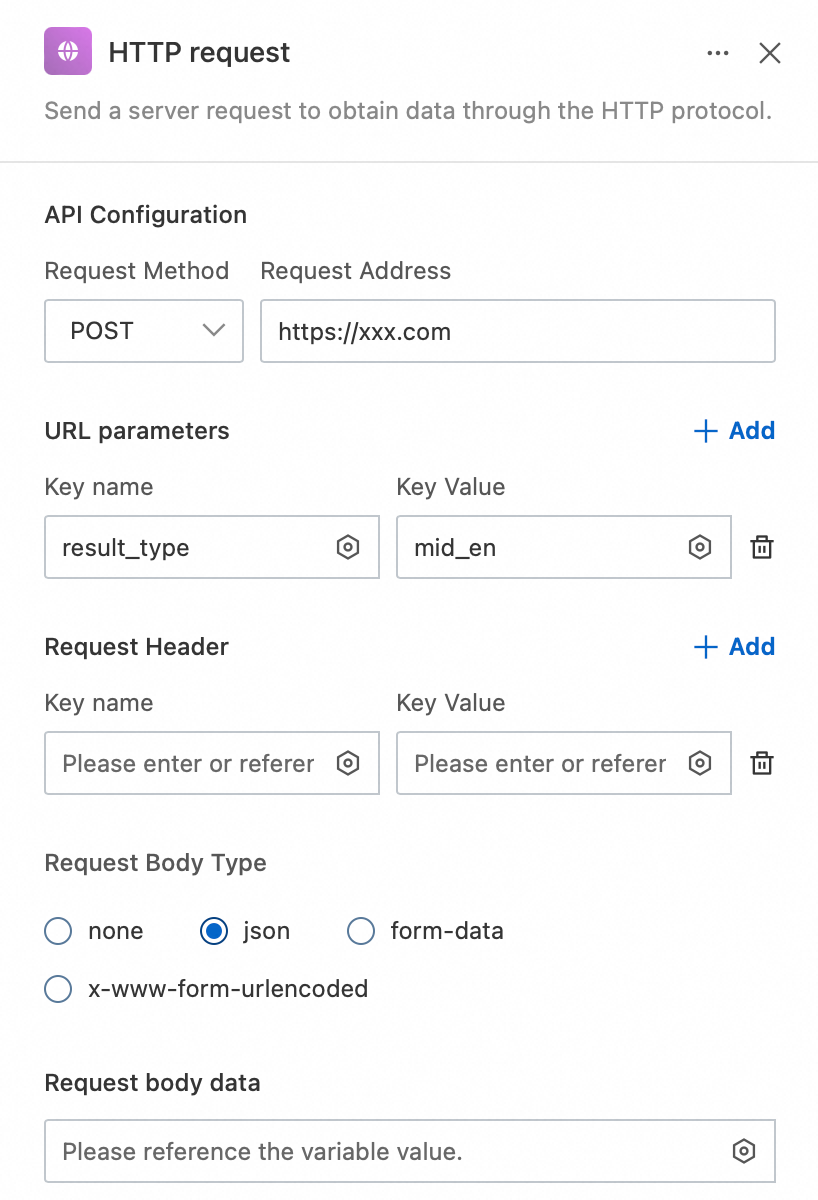Select the none request body type
The image size is (818, 1200).
(x=59, y=931)
